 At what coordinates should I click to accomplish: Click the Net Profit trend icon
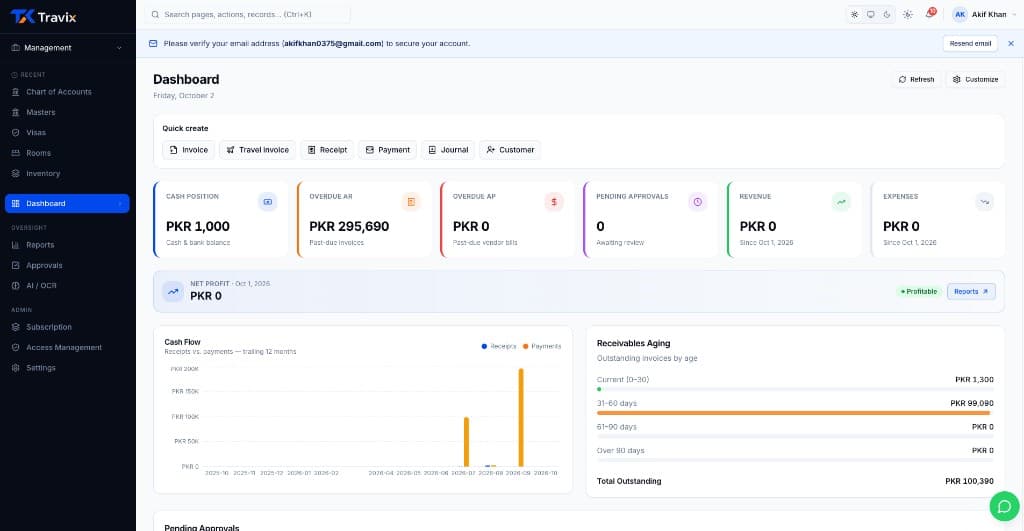click(x=173, y=291)
